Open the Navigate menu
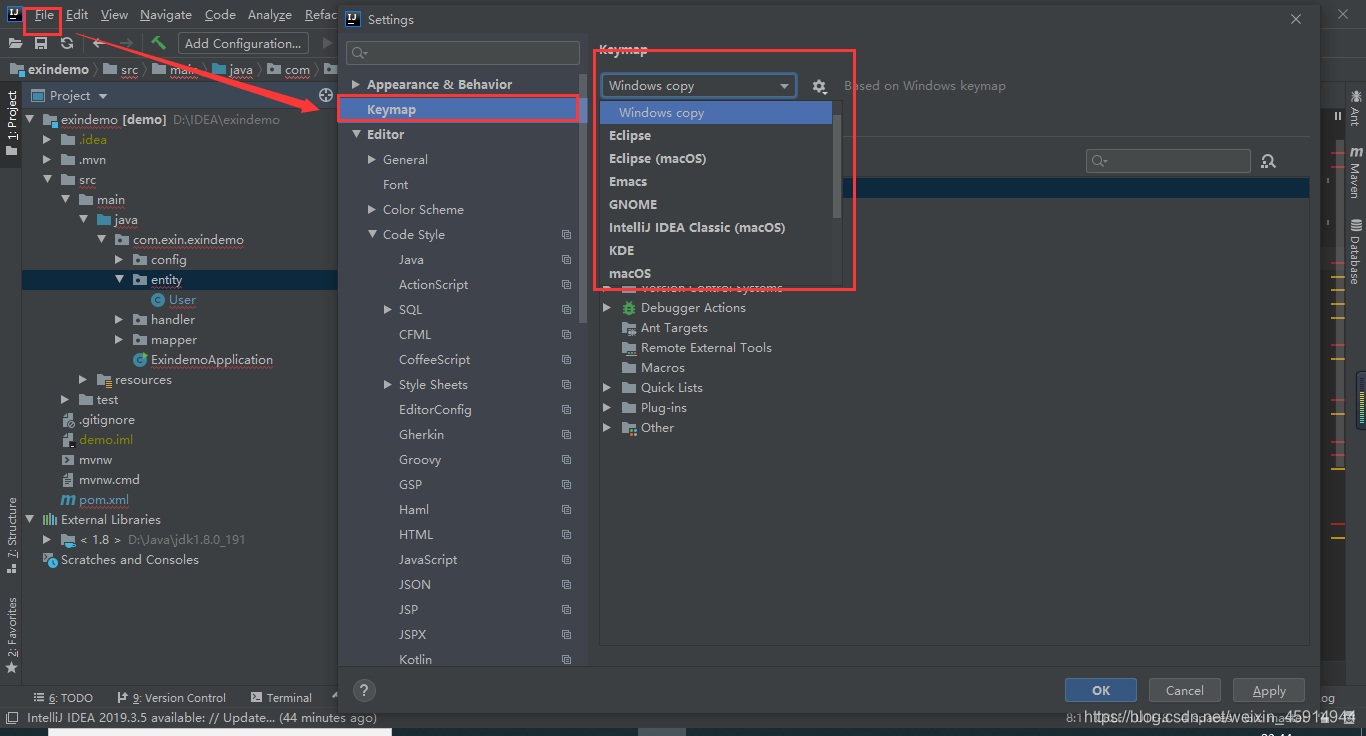 click(166, 15)
